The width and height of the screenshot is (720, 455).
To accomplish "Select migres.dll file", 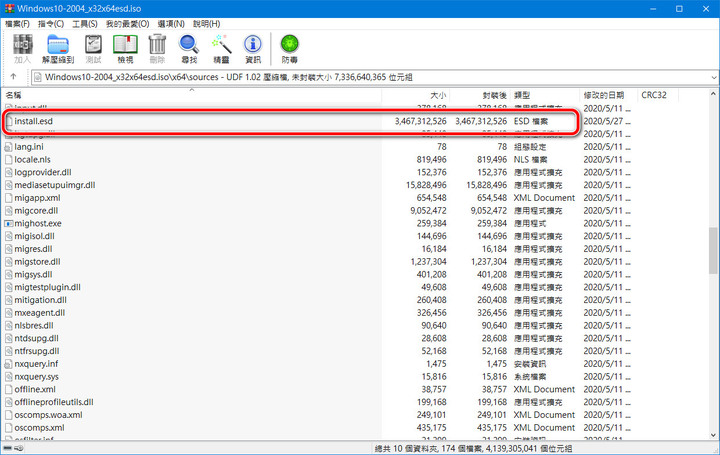I will [33, 249].
